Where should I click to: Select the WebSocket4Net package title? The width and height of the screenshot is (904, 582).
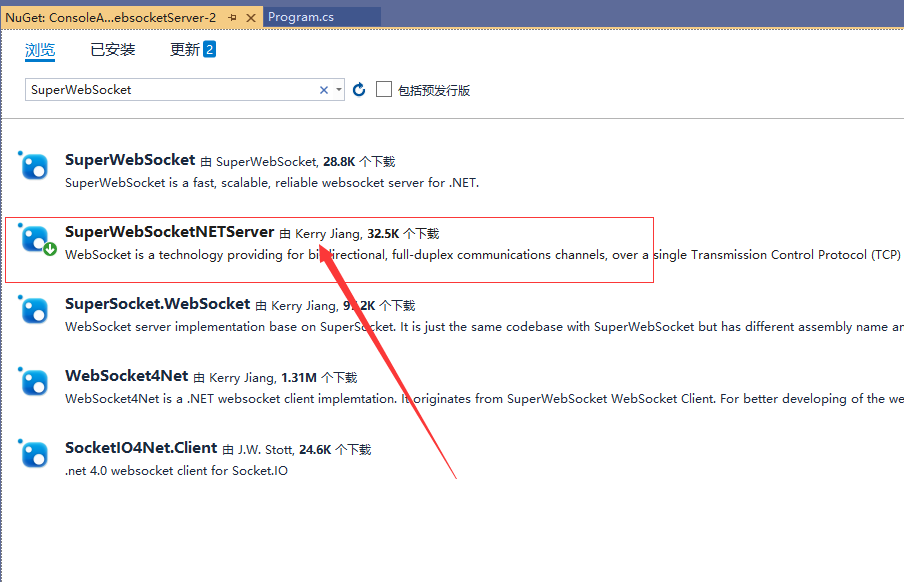pos(126,376)
